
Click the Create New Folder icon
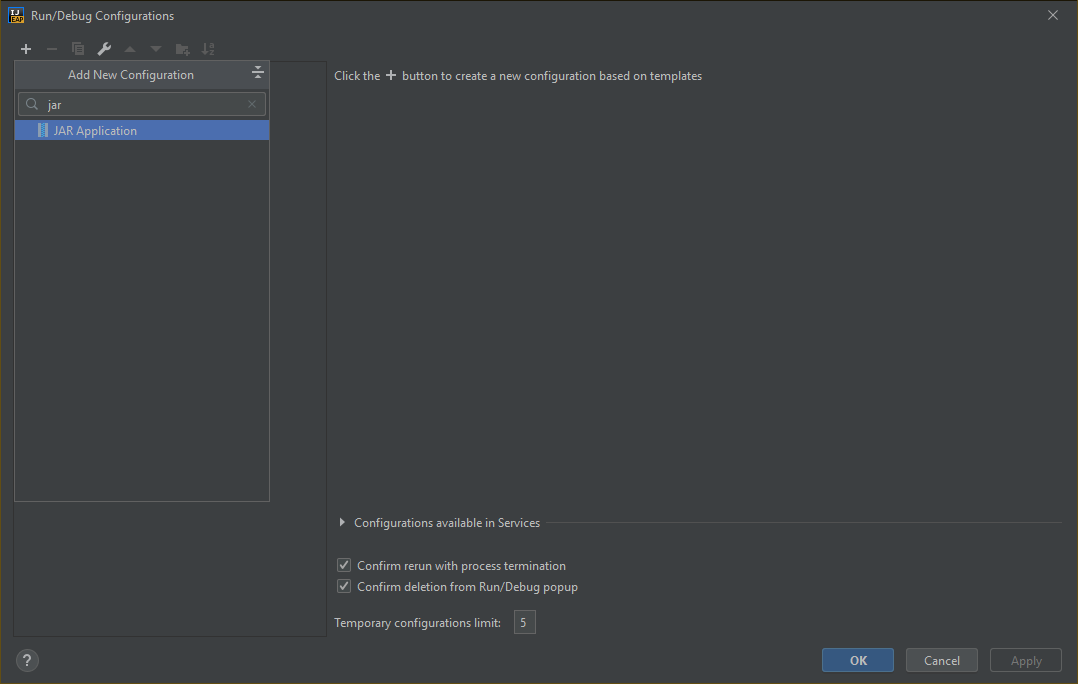coord(182,49)
